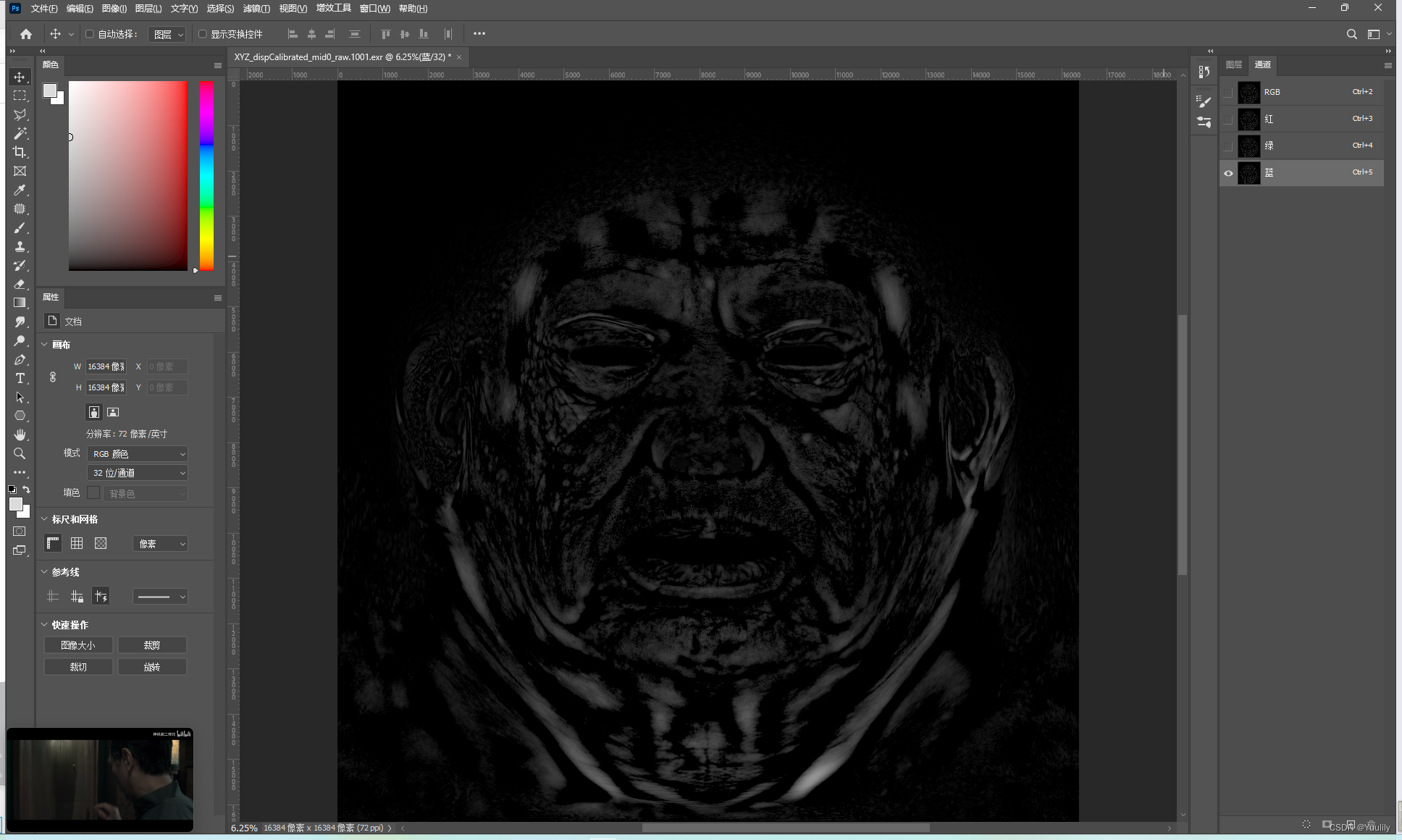
Task: Open the RGB 颜色 mode dropdown
Action: tap(138, 454)
